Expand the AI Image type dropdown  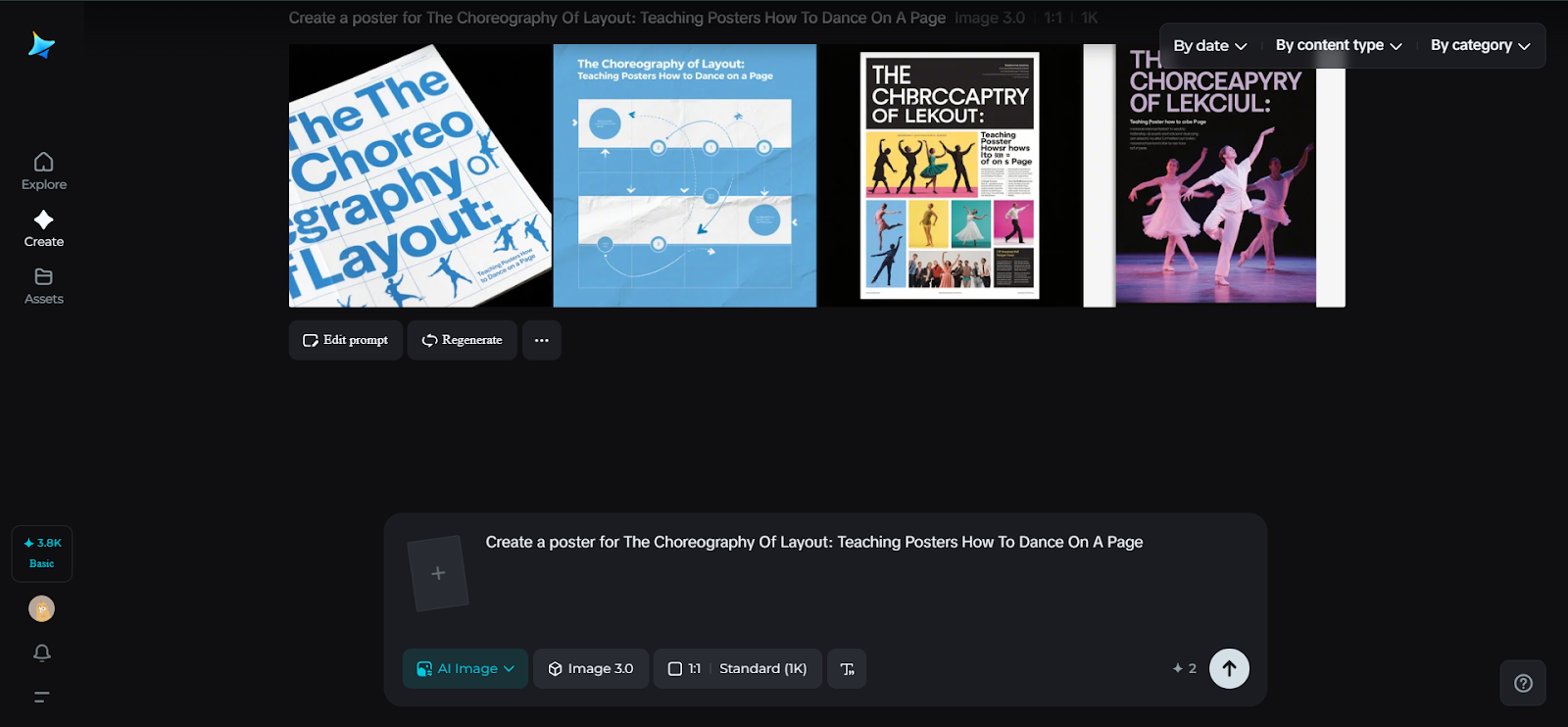click(x=465, y=668)
